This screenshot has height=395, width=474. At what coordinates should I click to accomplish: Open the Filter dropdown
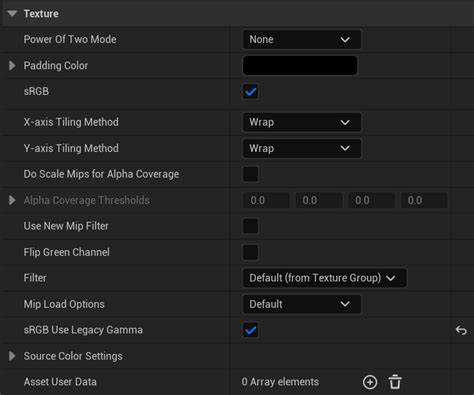tap(324, 278)
